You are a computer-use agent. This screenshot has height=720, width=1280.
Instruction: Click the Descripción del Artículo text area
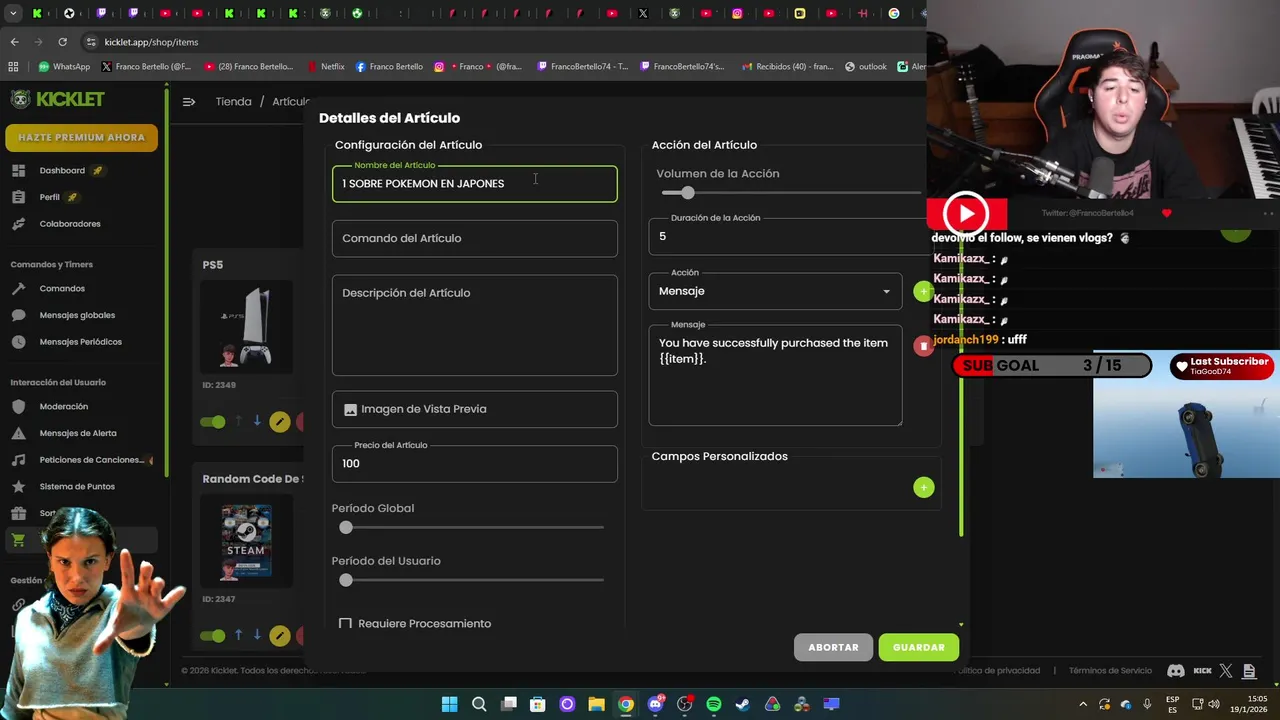[475, 325]
